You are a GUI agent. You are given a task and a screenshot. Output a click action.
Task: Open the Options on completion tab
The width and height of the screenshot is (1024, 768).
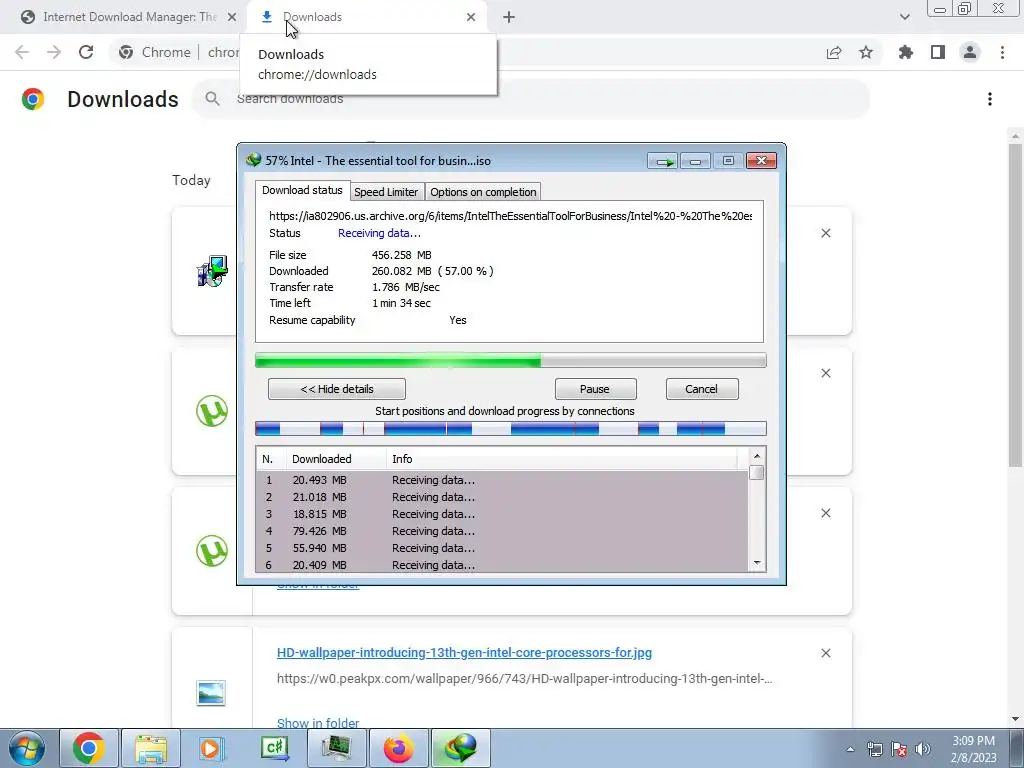pos(483,192)
